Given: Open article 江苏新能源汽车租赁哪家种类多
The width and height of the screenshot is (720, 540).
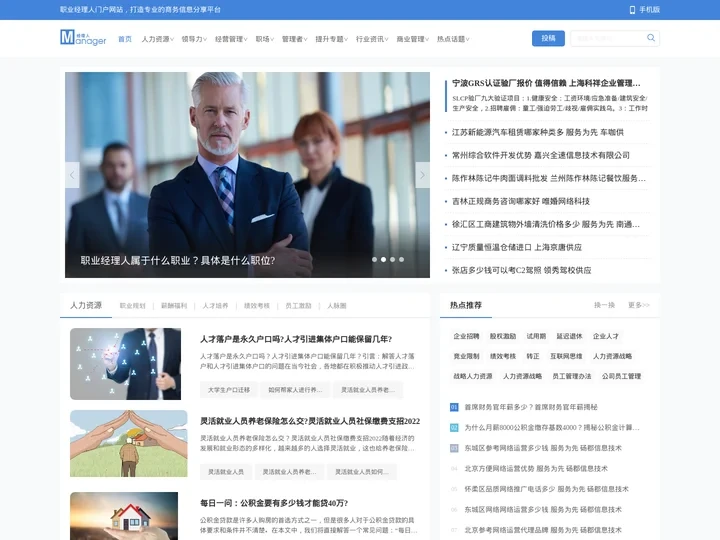Looking at the screenshot, I should click(x=538, y=132).
